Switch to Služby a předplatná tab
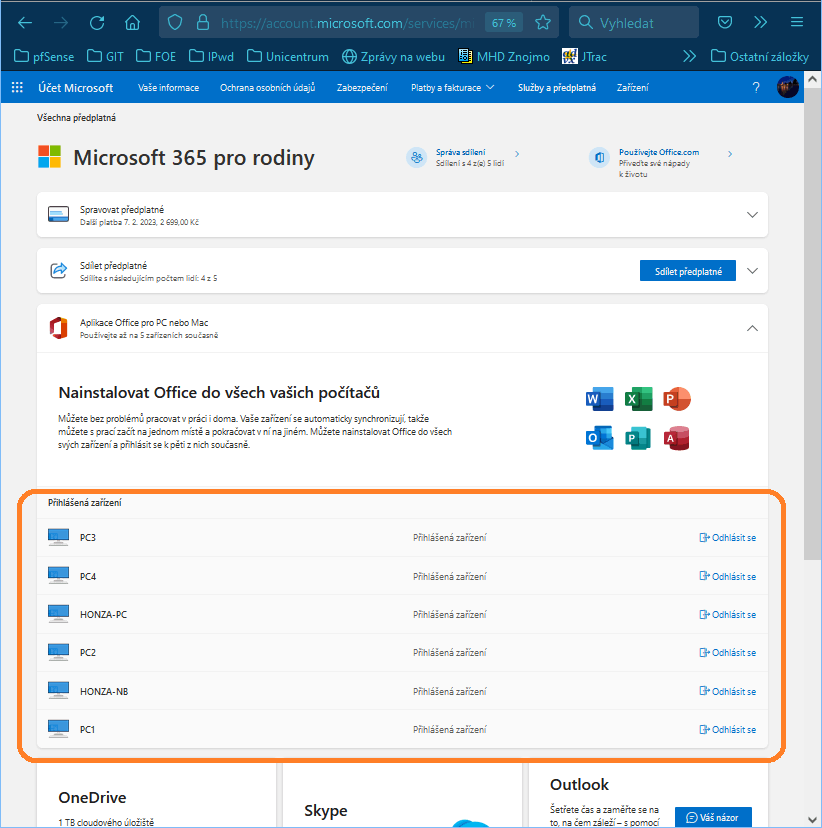Screen dimensions: 822x828 click(556, 88)
